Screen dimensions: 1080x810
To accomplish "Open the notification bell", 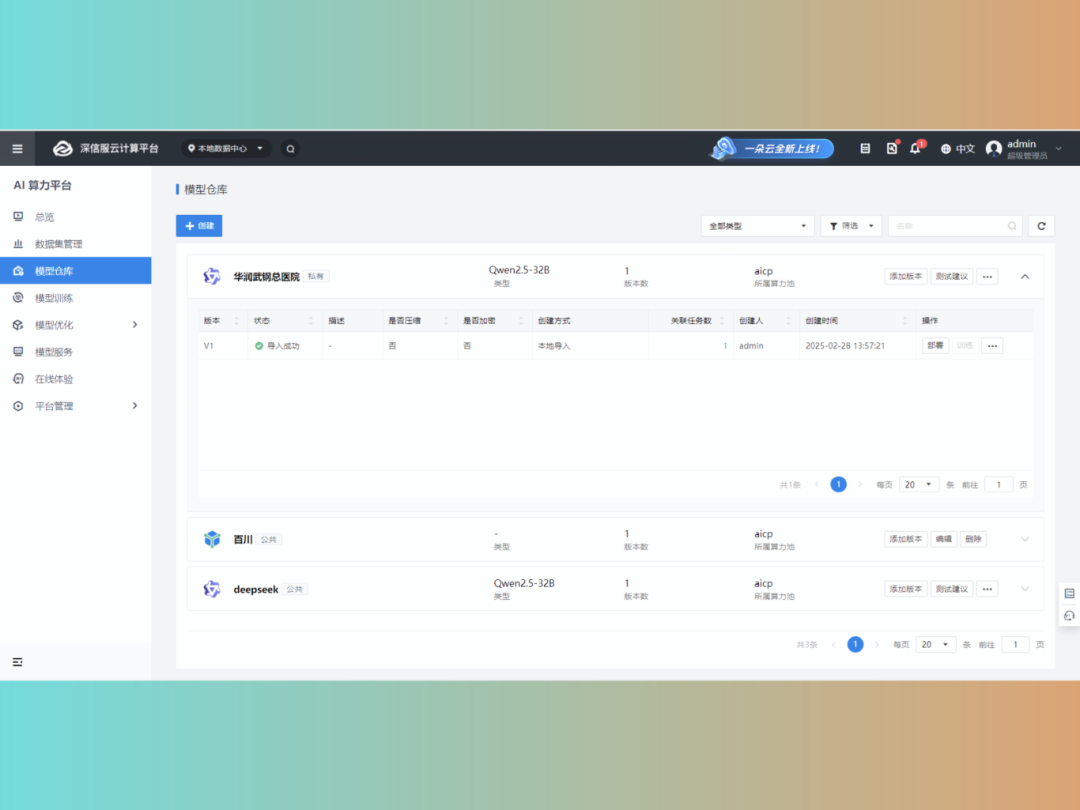I will [915, 148].
